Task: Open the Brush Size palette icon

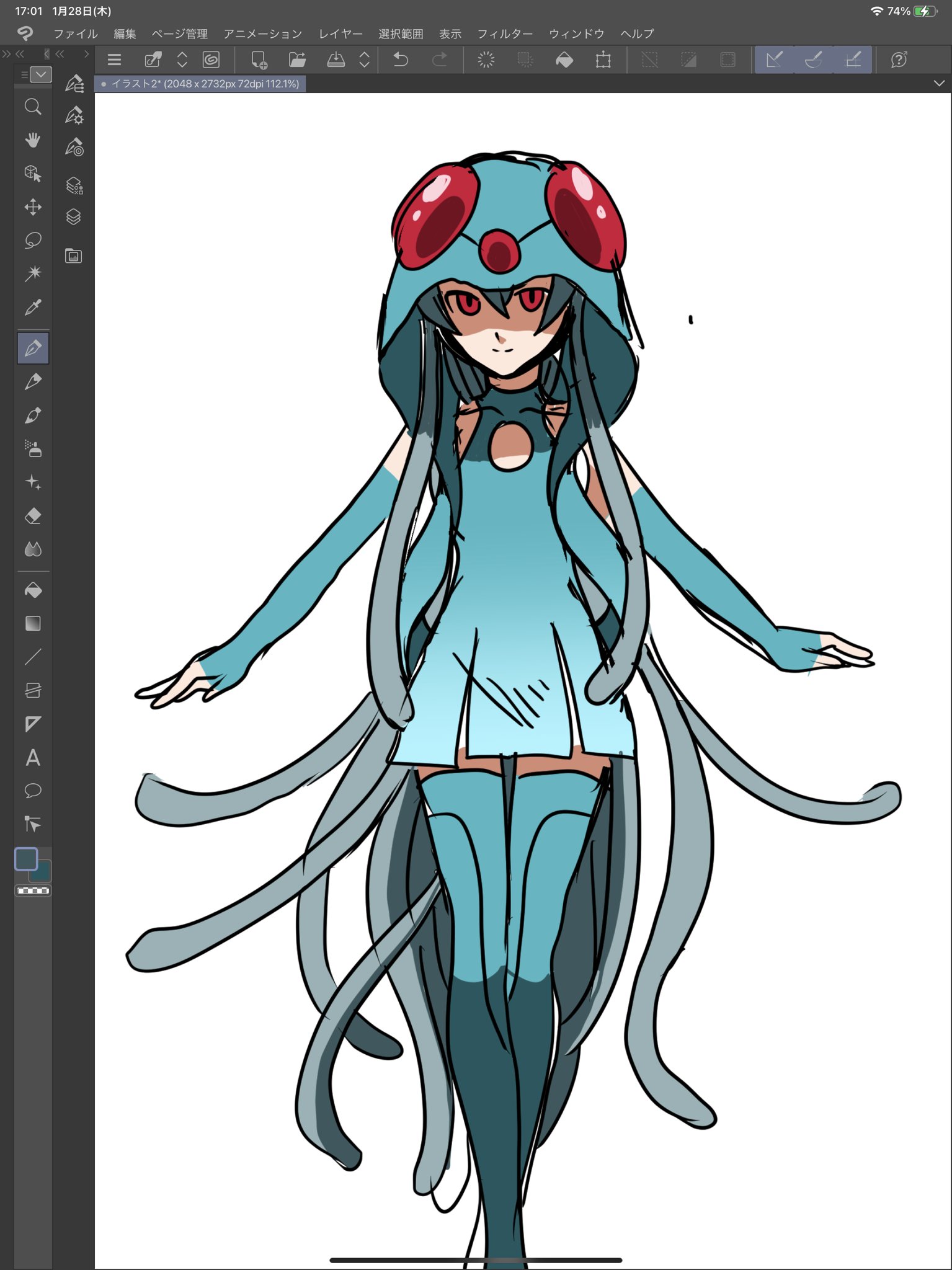Action: pos(74,147)
